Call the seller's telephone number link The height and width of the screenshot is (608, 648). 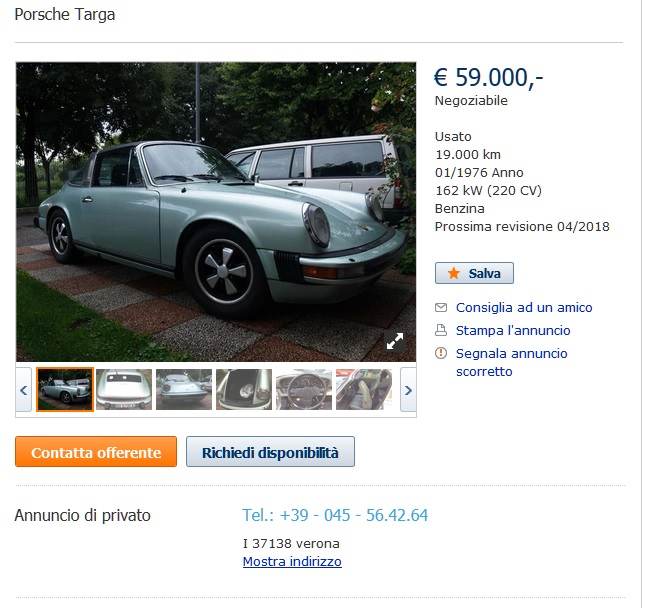tap(335, 515)
